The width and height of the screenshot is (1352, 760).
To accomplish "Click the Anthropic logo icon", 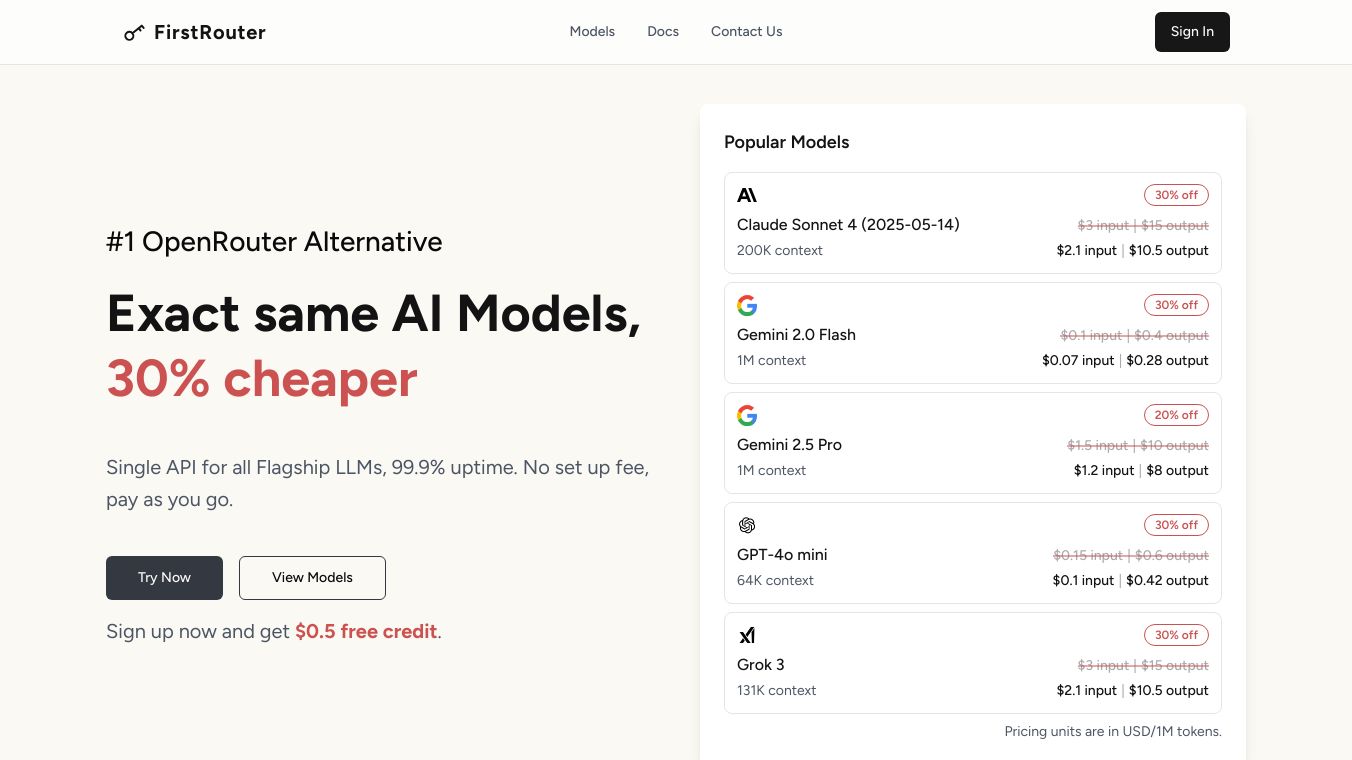I will click(x=747, y=195).
